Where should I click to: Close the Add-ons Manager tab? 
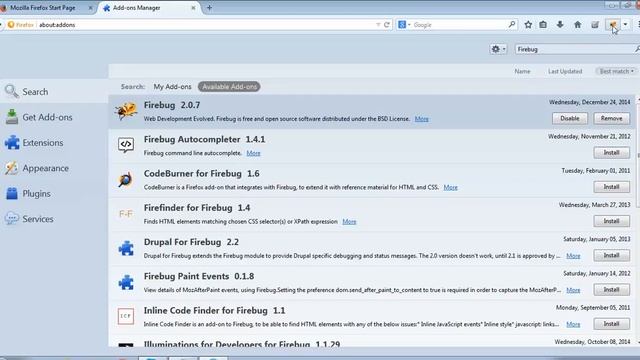[193, 8]
